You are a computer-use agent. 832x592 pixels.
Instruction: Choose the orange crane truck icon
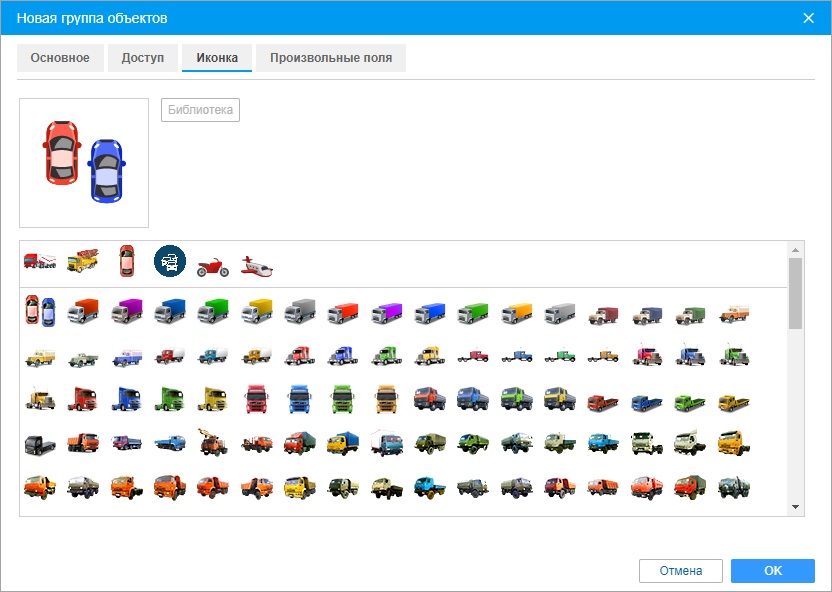tap(213, 442)
